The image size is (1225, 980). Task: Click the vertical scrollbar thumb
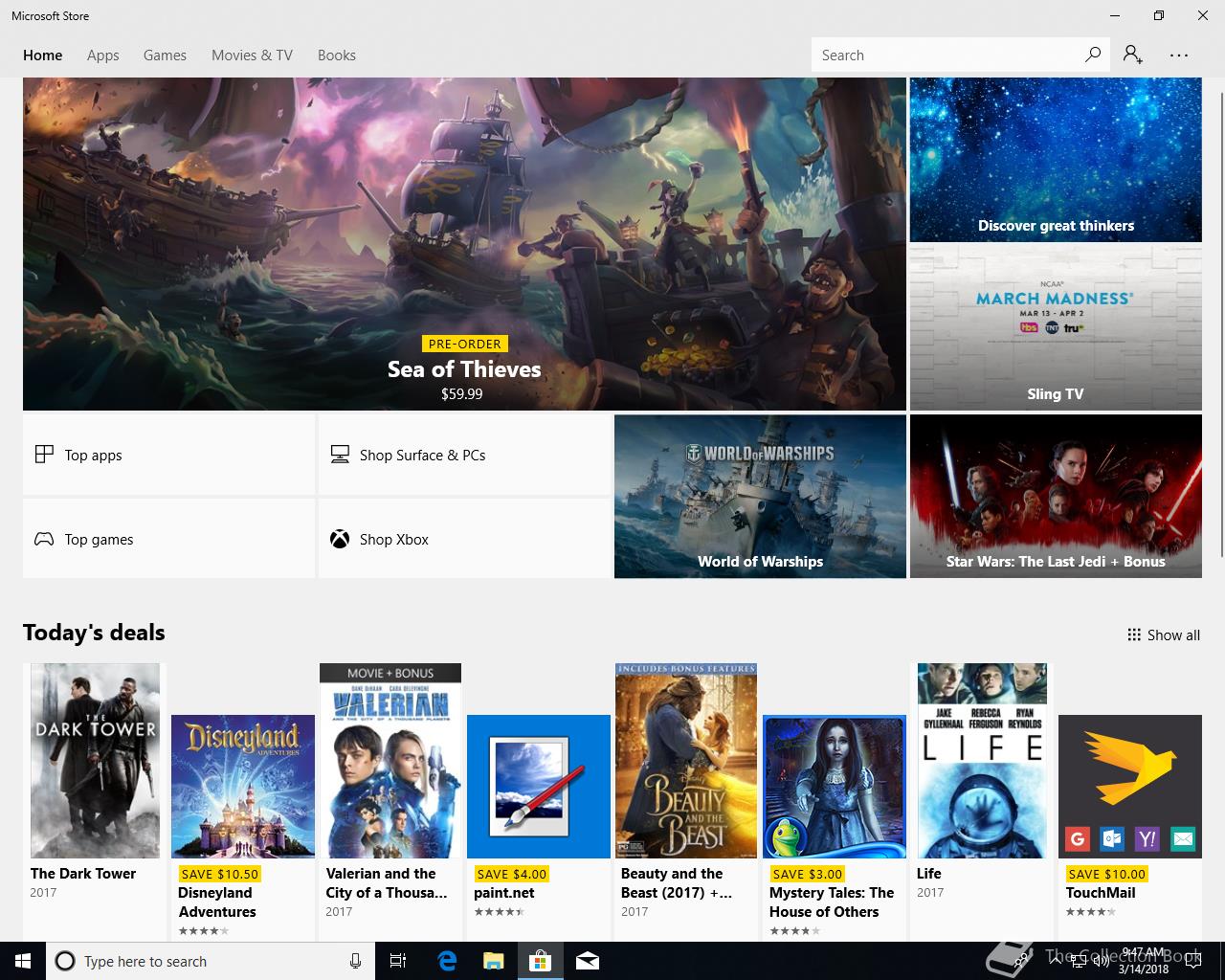1221,325
